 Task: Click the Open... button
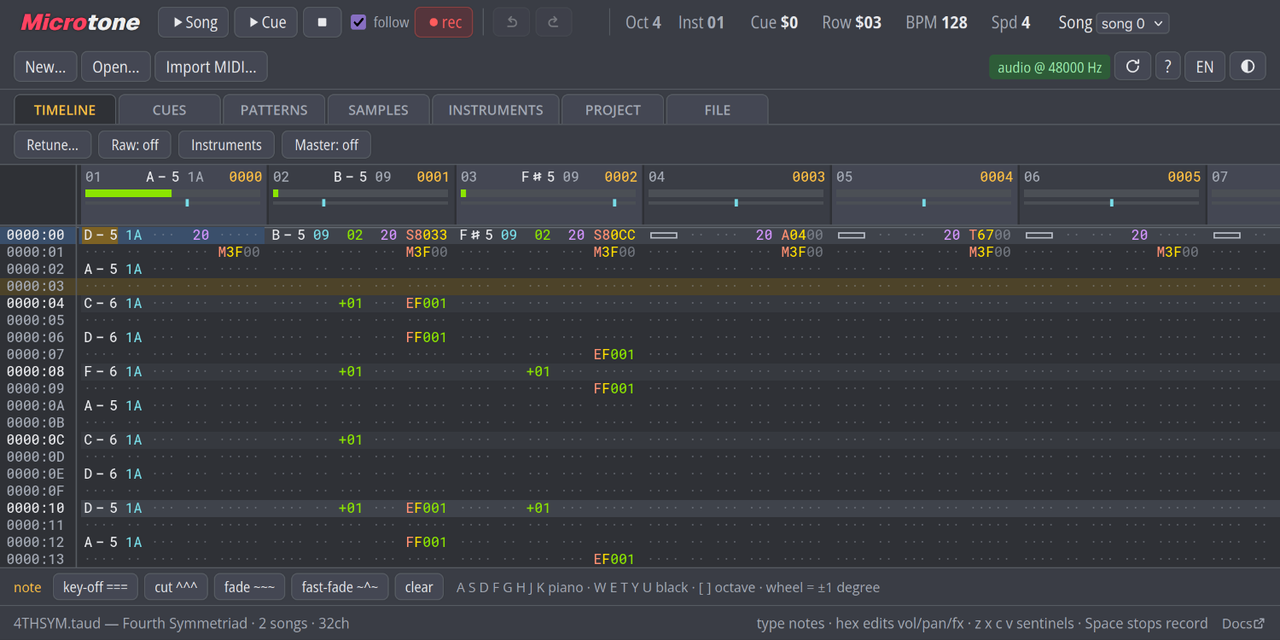(x=116, y=67)
